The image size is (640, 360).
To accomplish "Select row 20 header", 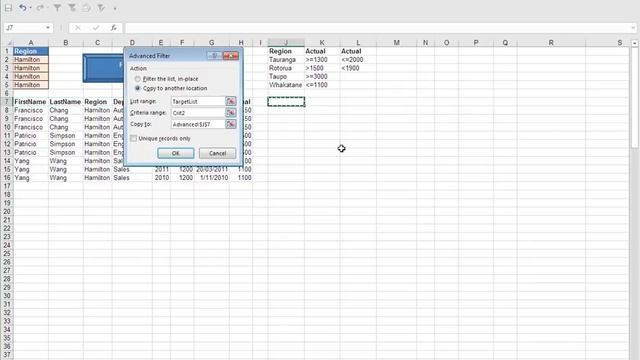I will point(7,211).
